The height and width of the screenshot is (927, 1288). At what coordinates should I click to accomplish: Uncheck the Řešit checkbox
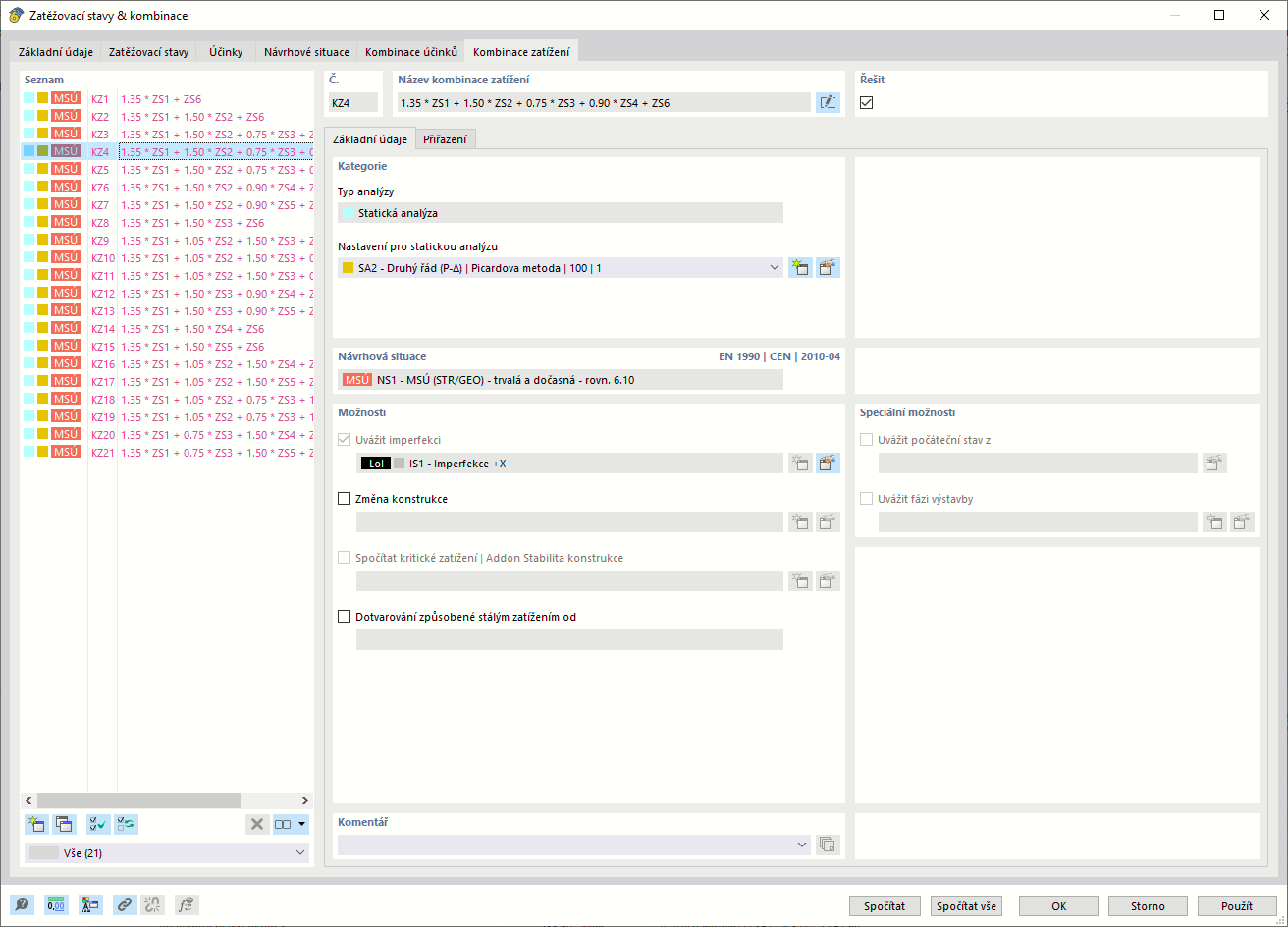pyautogui.click(x=866, y=102)
